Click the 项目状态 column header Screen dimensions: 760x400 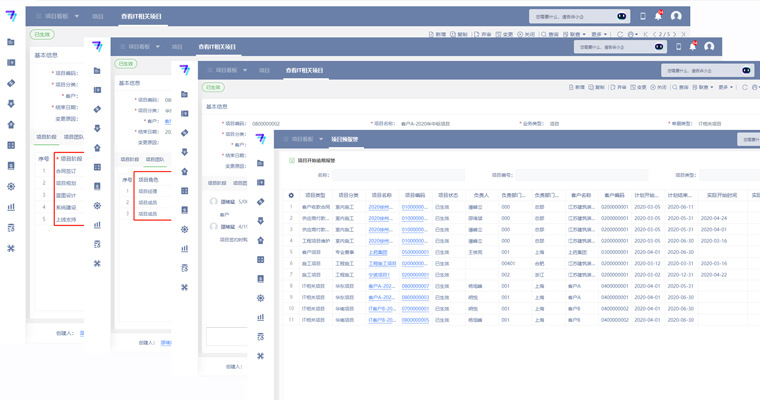447,195
